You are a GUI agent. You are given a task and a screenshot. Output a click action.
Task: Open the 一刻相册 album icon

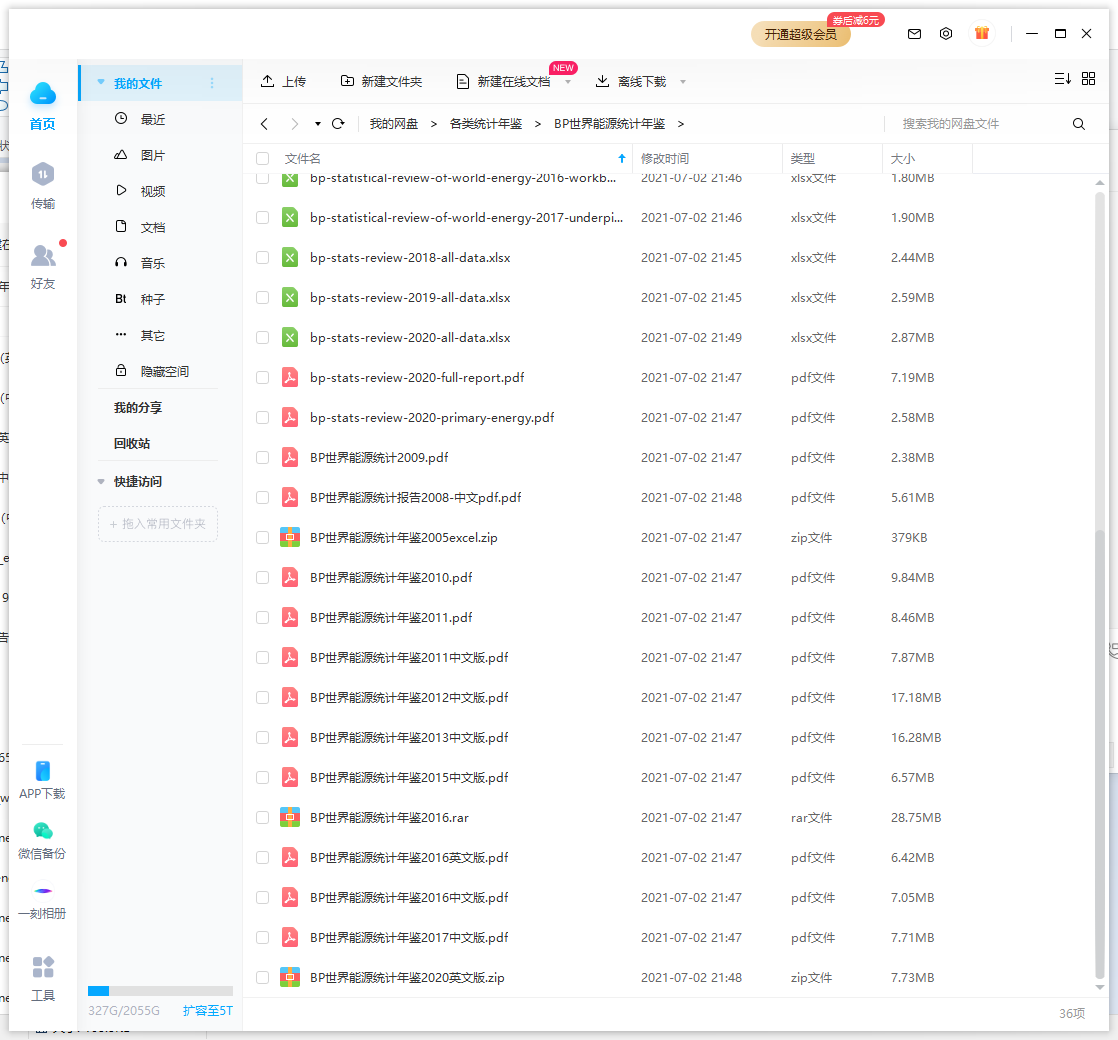click(x=43, y=890)
